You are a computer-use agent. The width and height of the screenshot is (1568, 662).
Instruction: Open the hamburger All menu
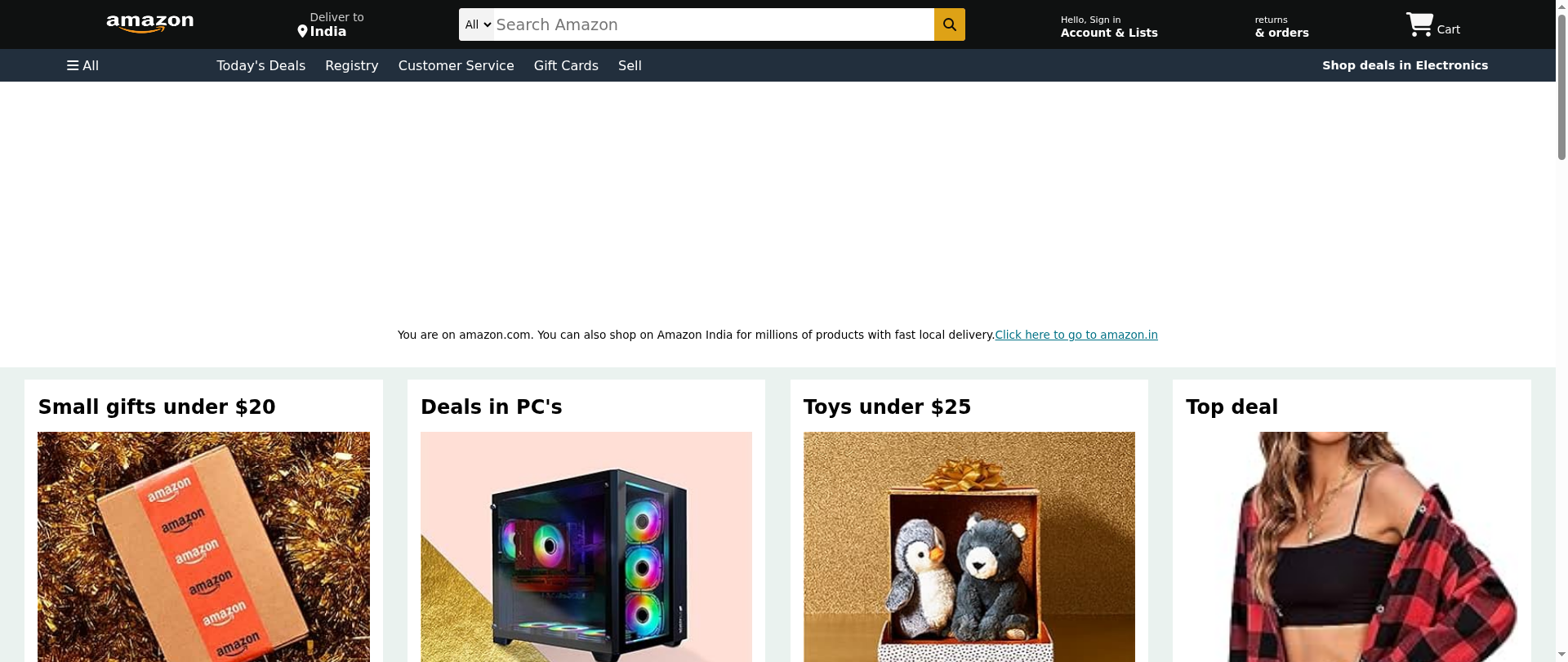click(x=82, y=65)
